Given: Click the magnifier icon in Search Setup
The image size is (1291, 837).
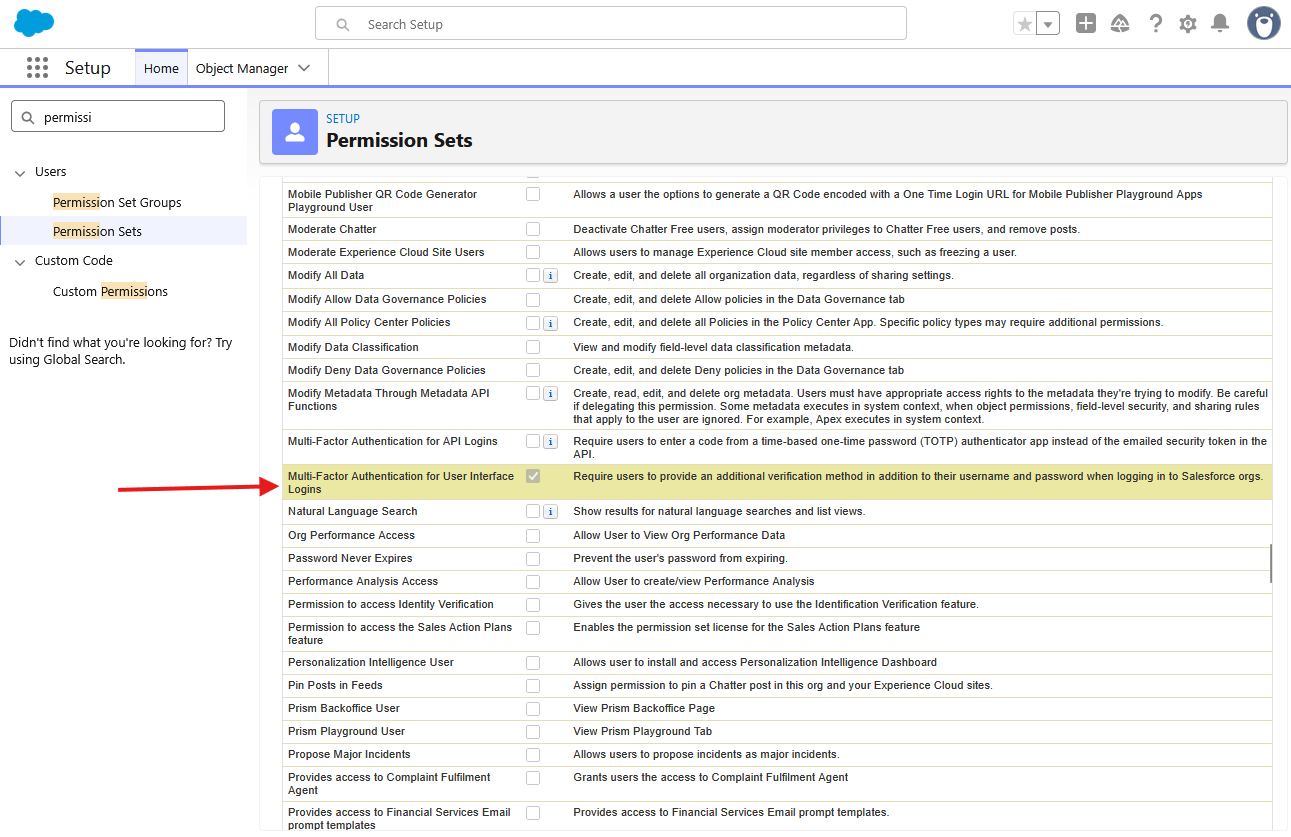Looking at the screenshot, I should tap(343, 24).
